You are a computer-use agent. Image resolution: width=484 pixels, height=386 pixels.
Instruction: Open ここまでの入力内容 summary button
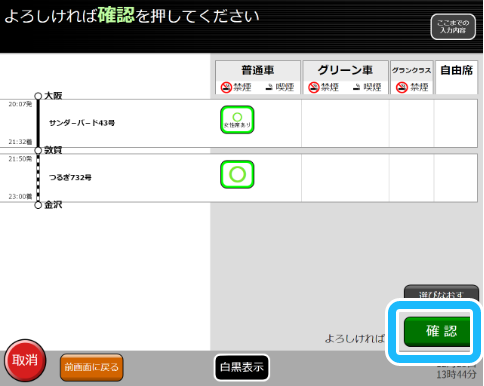click(x=453, y=27)
